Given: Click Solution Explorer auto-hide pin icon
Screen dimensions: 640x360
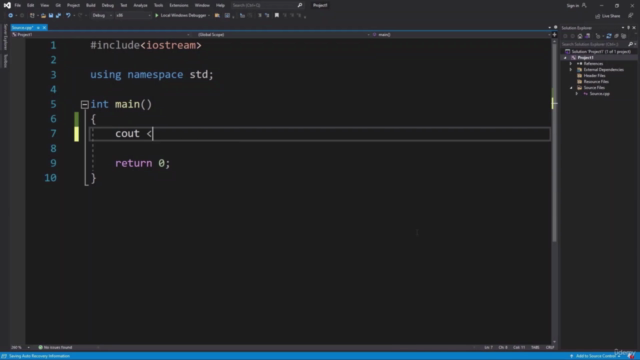Looking at the screenshot, I should pyautogui.click(x=629, y=28).
